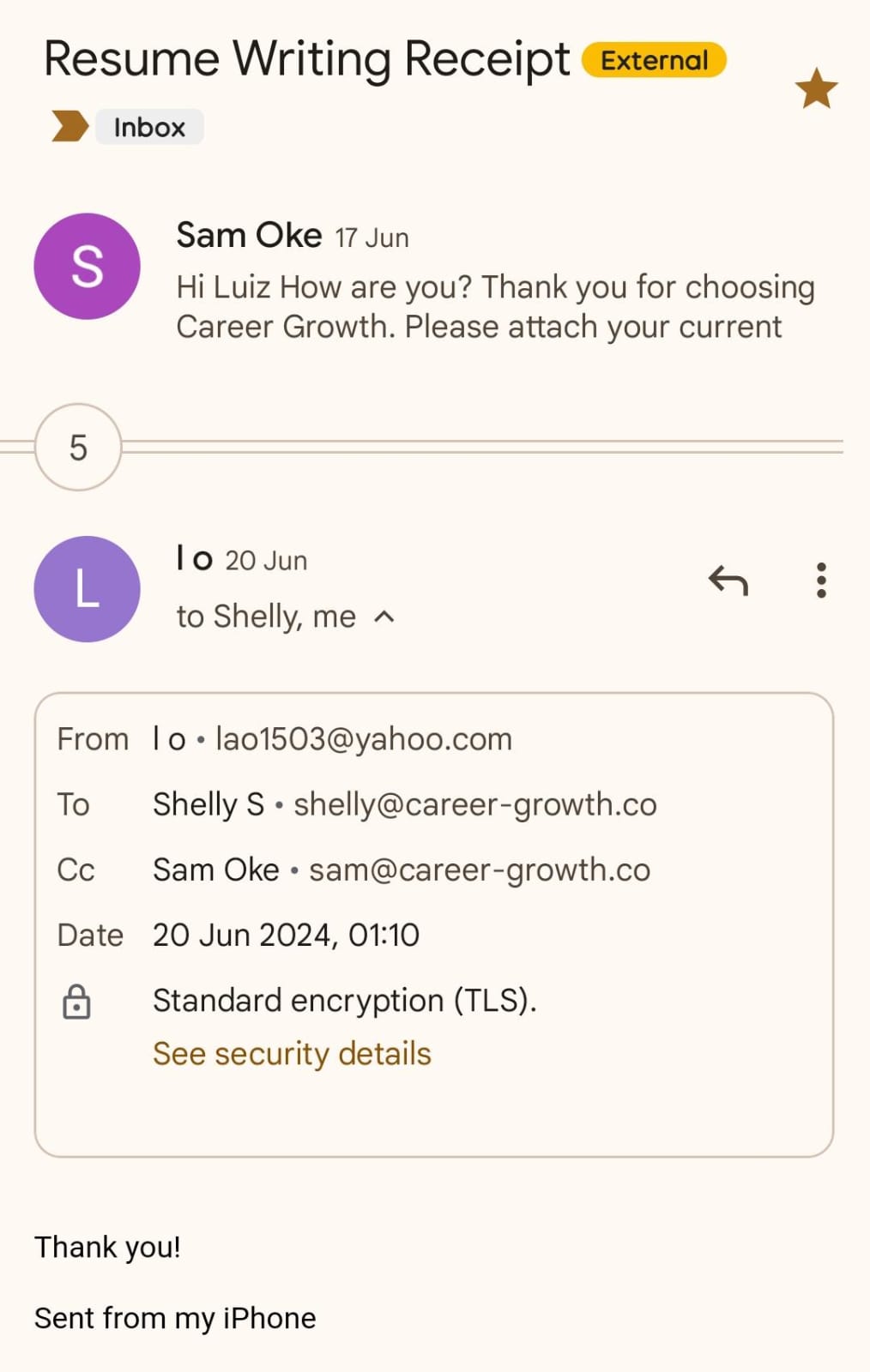Open Sam Oke's purple S avatar

(x=87, y=267)
